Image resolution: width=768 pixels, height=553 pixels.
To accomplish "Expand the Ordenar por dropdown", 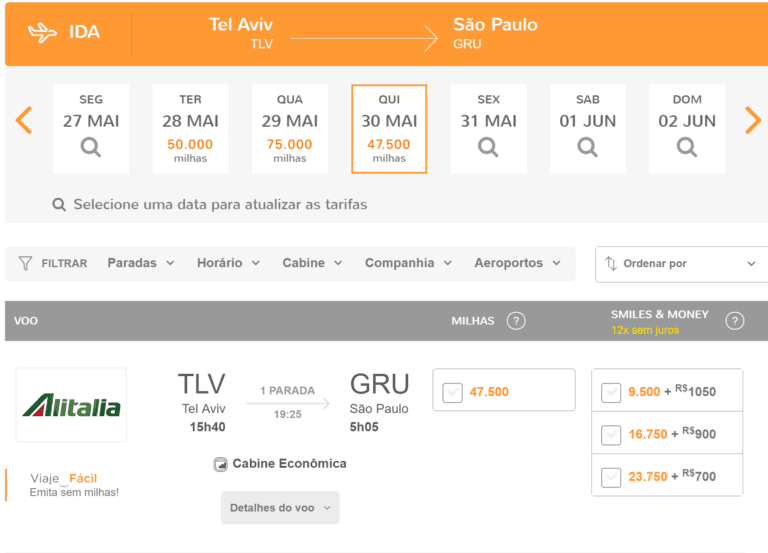I will (x=681, y=264).
